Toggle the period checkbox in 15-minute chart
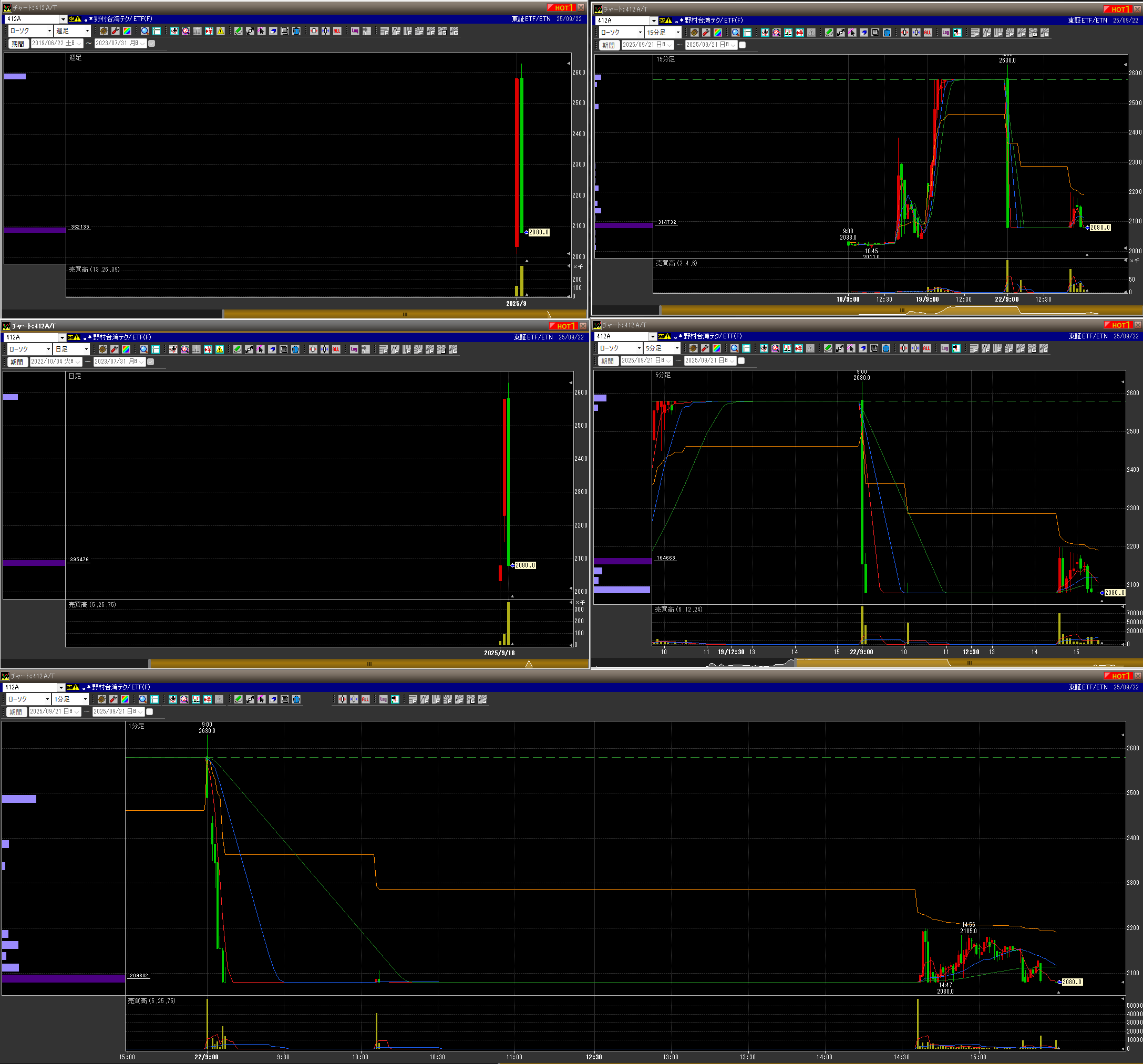 click(x=742, y=45)
